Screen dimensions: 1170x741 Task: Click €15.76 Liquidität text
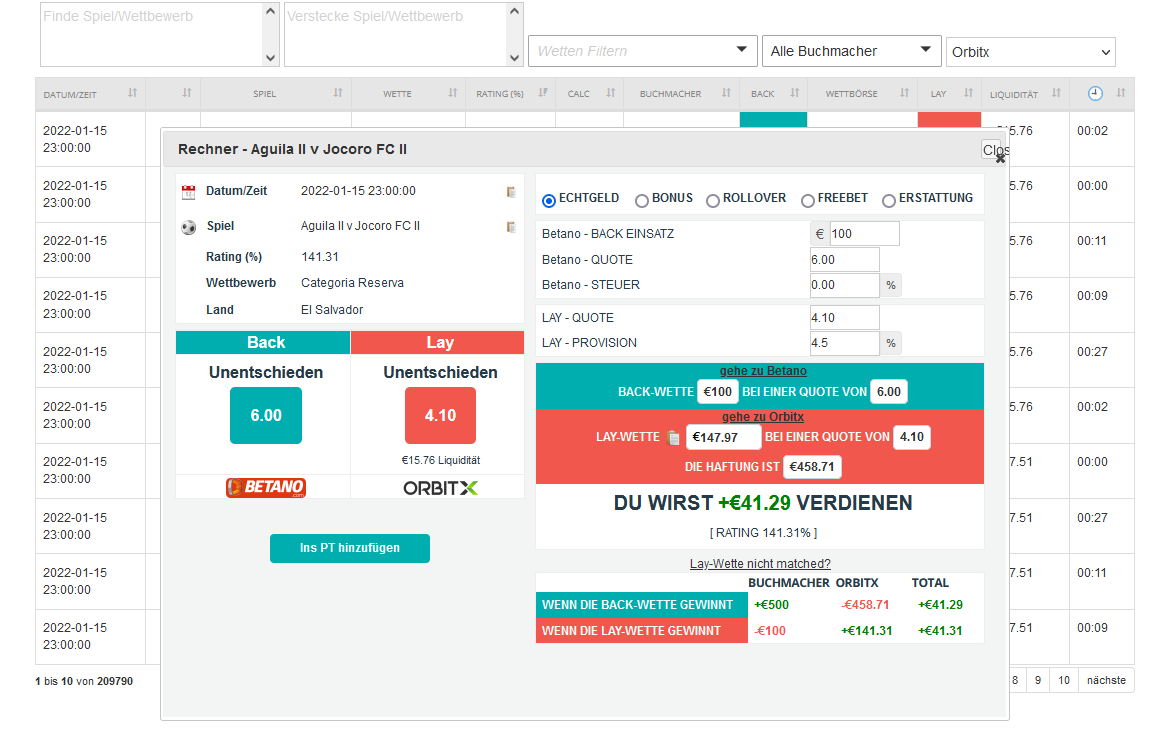click(440, 460)
